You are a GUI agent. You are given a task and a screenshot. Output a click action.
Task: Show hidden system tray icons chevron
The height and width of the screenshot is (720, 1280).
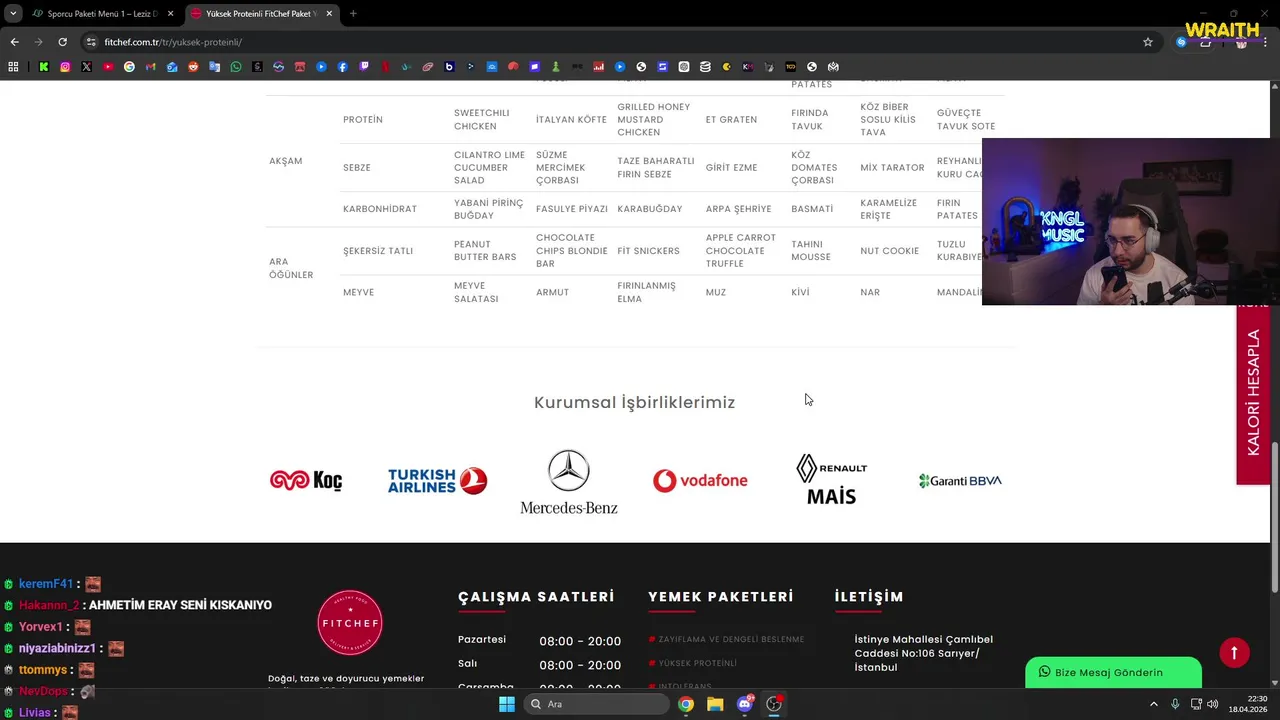click(x=1154, y=704)
